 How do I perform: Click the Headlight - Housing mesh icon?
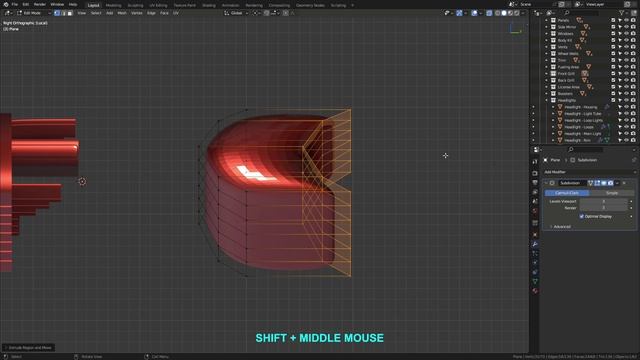point(560,107)
